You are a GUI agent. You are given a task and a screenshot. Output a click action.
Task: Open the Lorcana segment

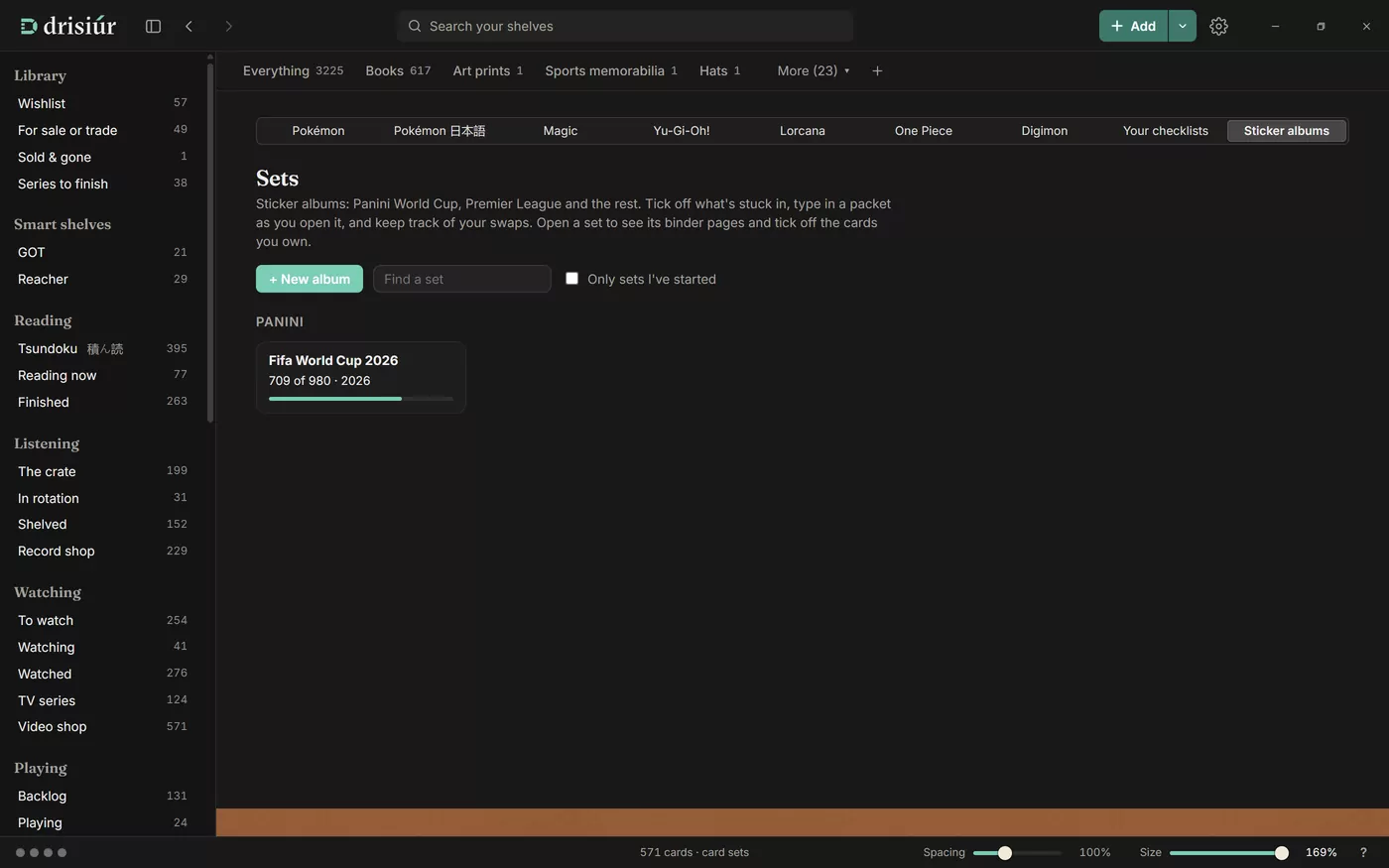[803, 131]
